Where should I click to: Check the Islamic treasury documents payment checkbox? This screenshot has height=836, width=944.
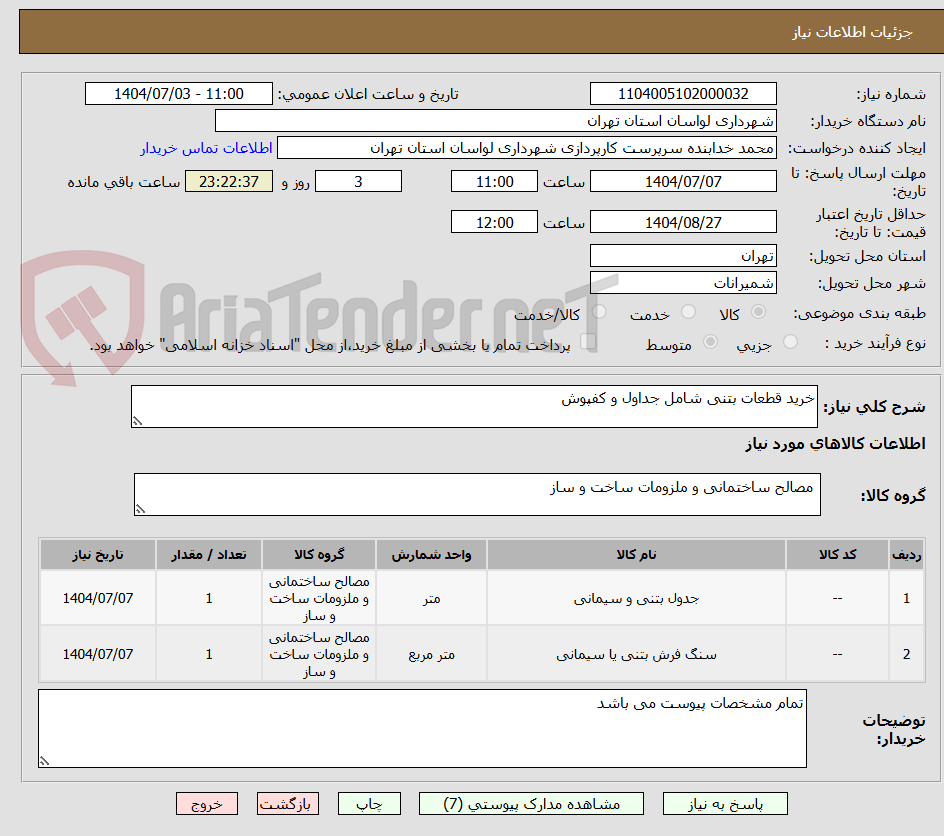tap(589, 339)
